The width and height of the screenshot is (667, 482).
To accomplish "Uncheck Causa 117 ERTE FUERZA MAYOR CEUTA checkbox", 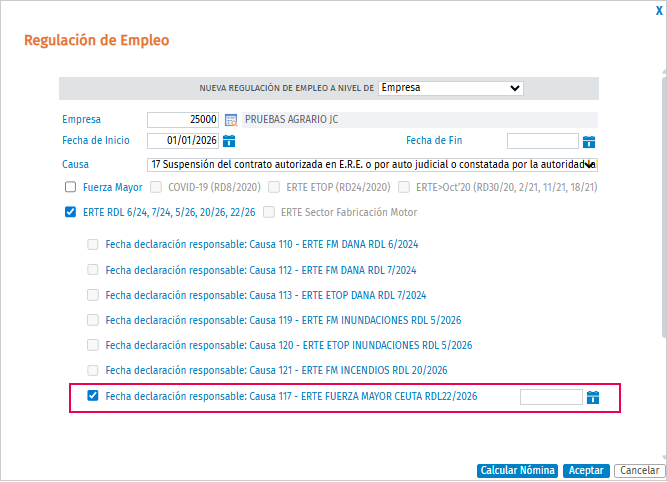I will click(x=93, y=396).
